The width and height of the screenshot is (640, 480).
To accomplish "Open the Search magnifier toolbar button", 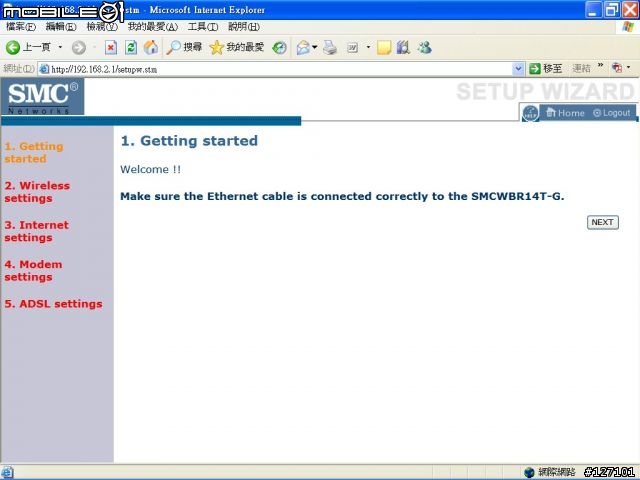I will click(x=184, y=47).
